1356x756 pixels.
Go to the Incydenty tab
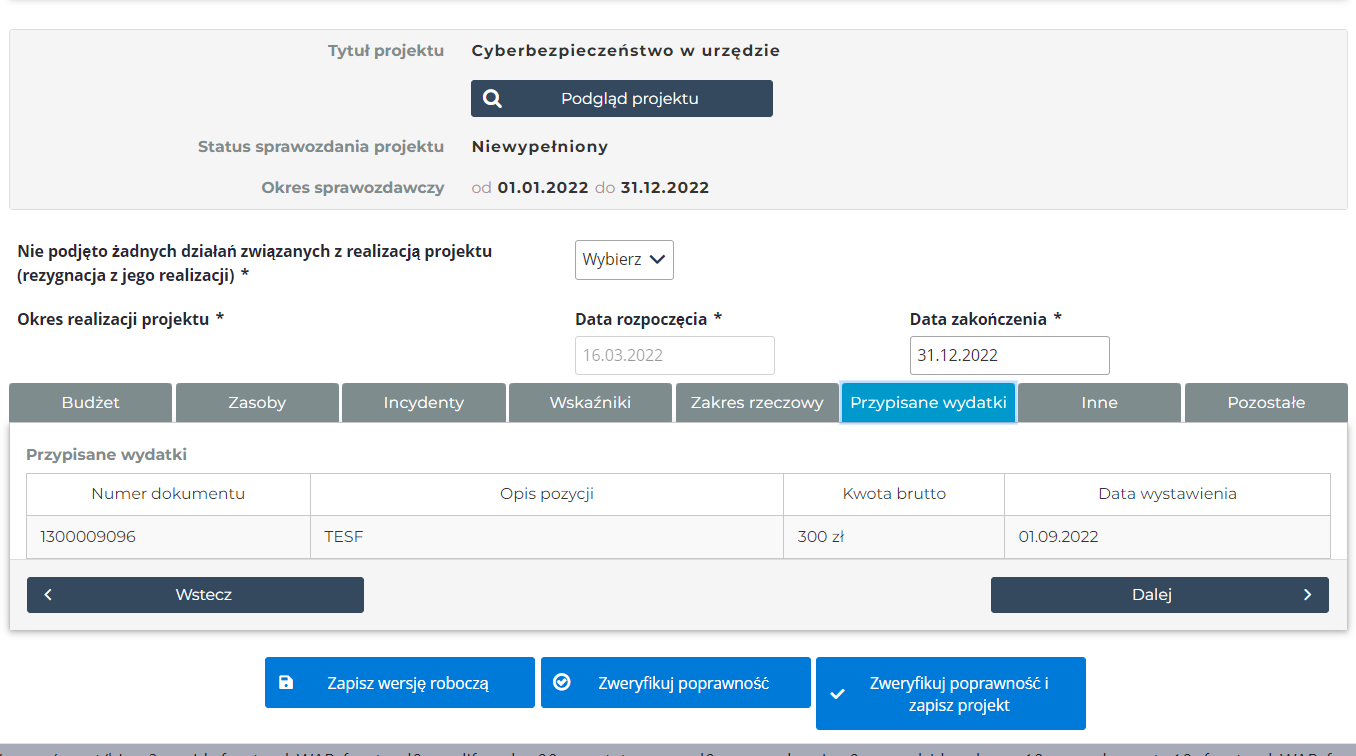(423, 403)
